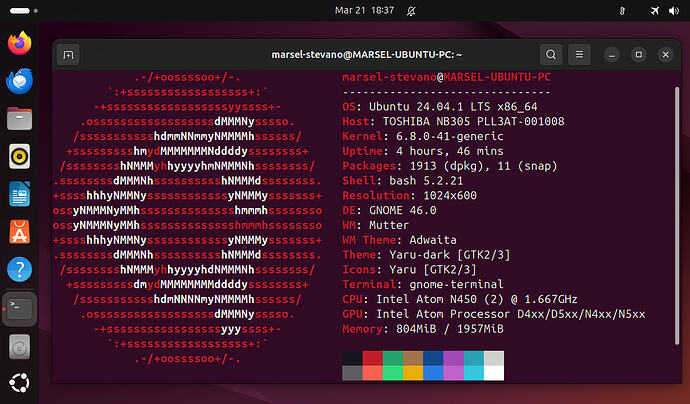Open system menu via volume icon
Viewport: 690px width, 404px height.
[x=674, y=11]
